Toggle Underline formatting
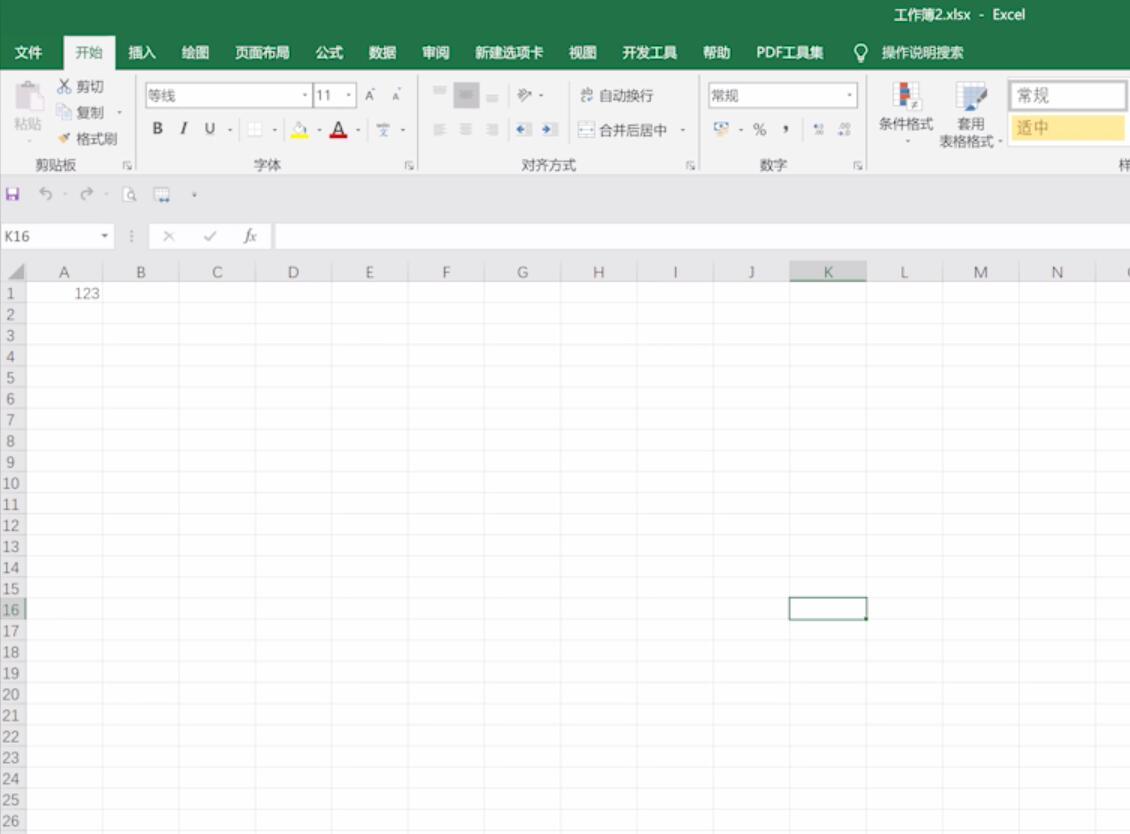1130x834 pixels. 210,128
